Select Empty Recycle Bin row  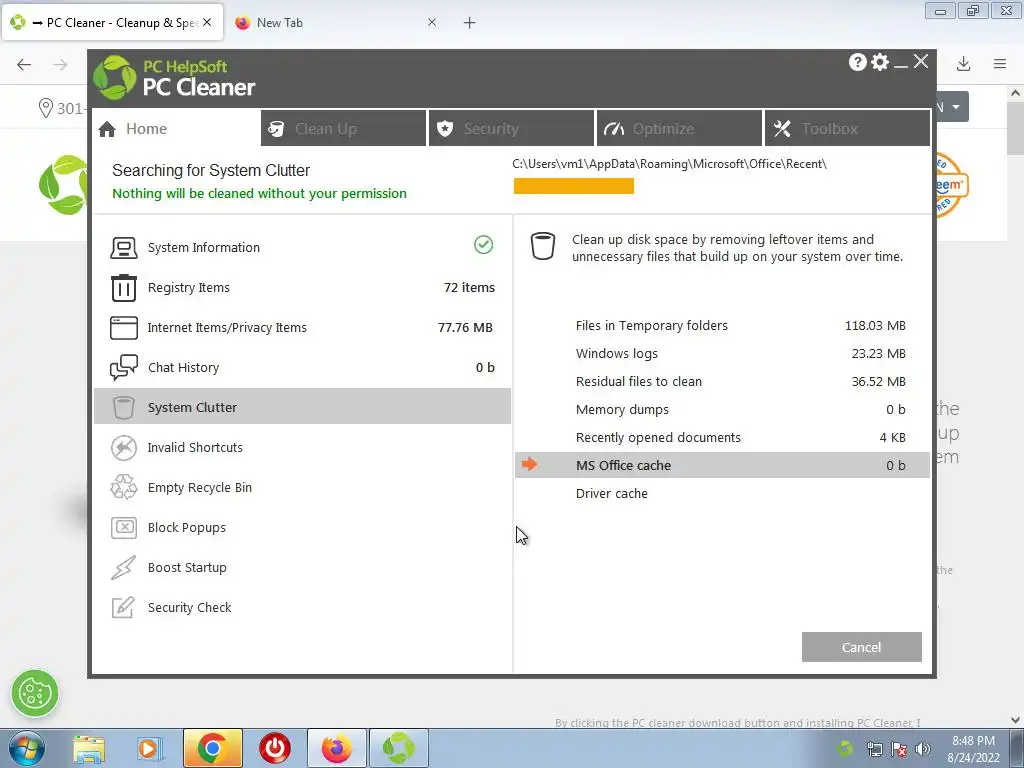[x=302, y=487]
